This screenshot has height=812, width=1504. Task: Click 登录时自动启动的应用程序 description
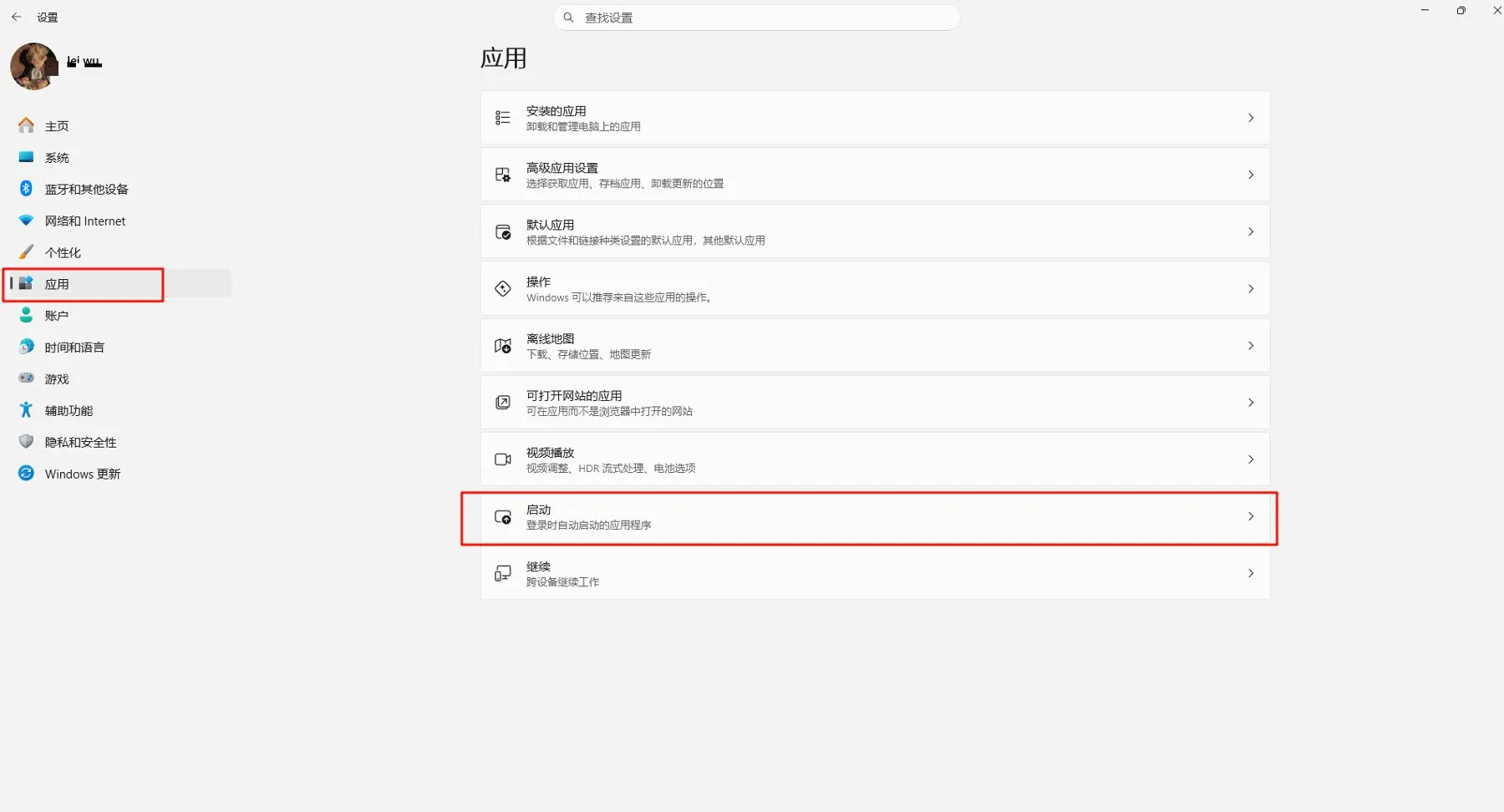click(x=588, y=525)
